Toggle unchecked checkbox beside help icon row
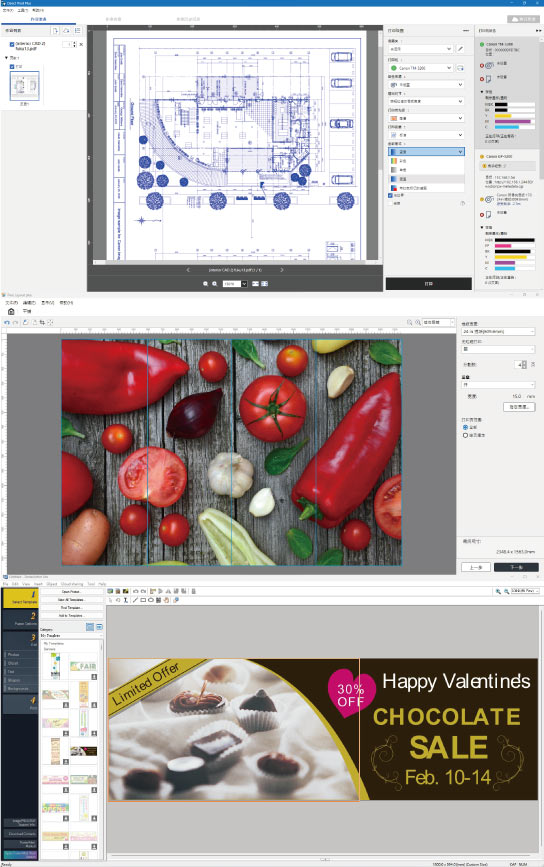This screenshot has width=544, height=867. [x=390, y=203]
